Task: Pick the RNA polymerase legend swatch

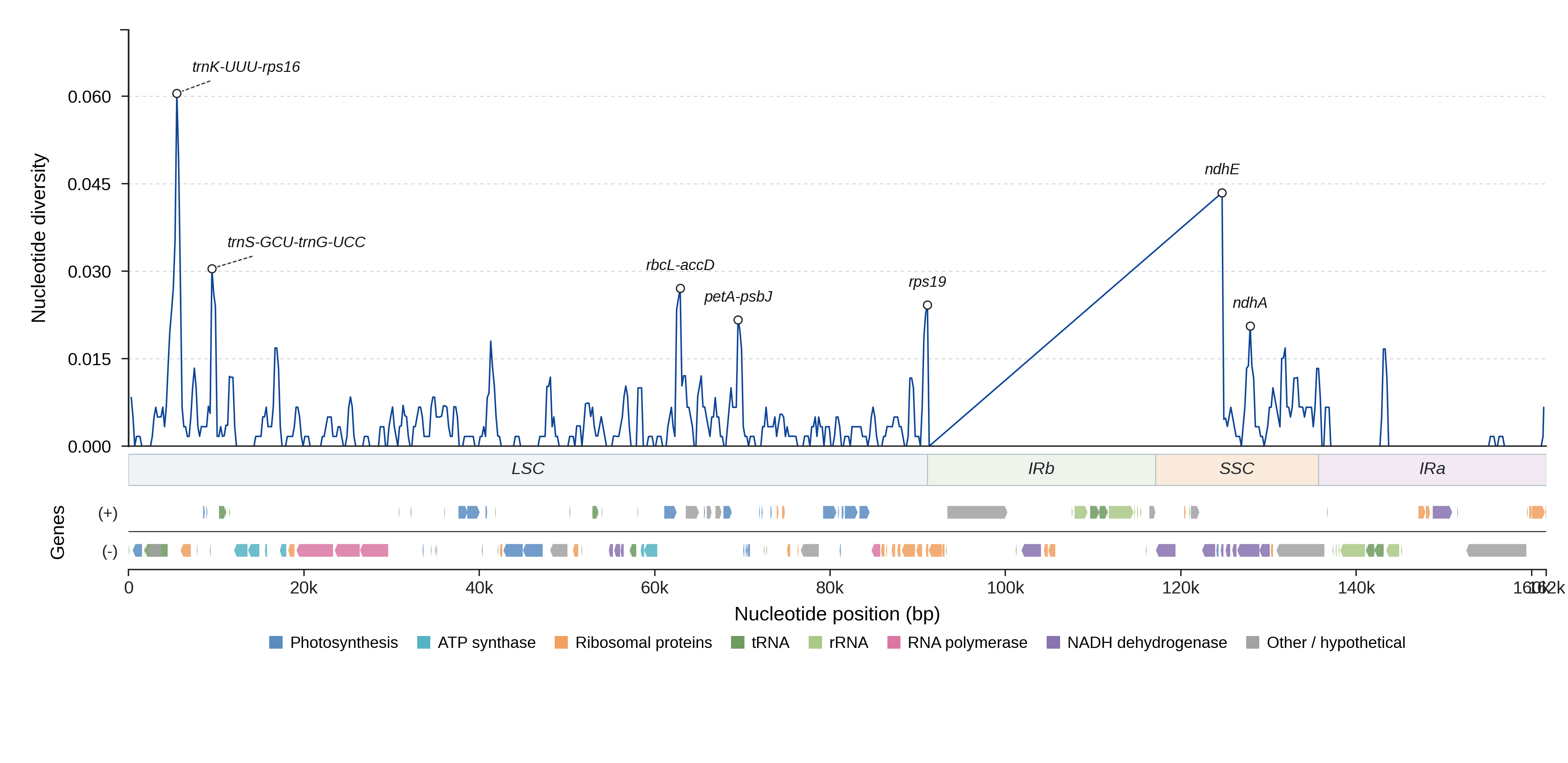Action: pyautogui.click(x=894, y=642)
